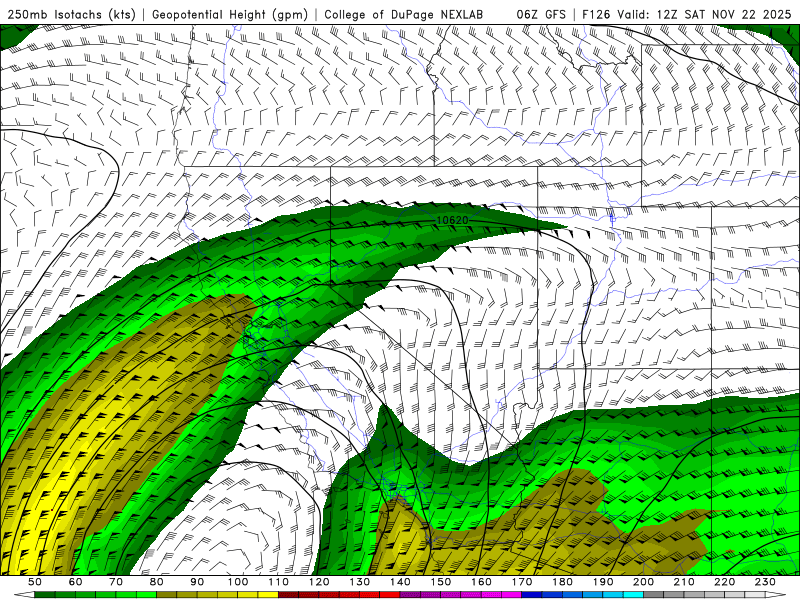Screen dimensions: 800x600
Task: Click the 10620 height contour label
Action: coord(452,220)
